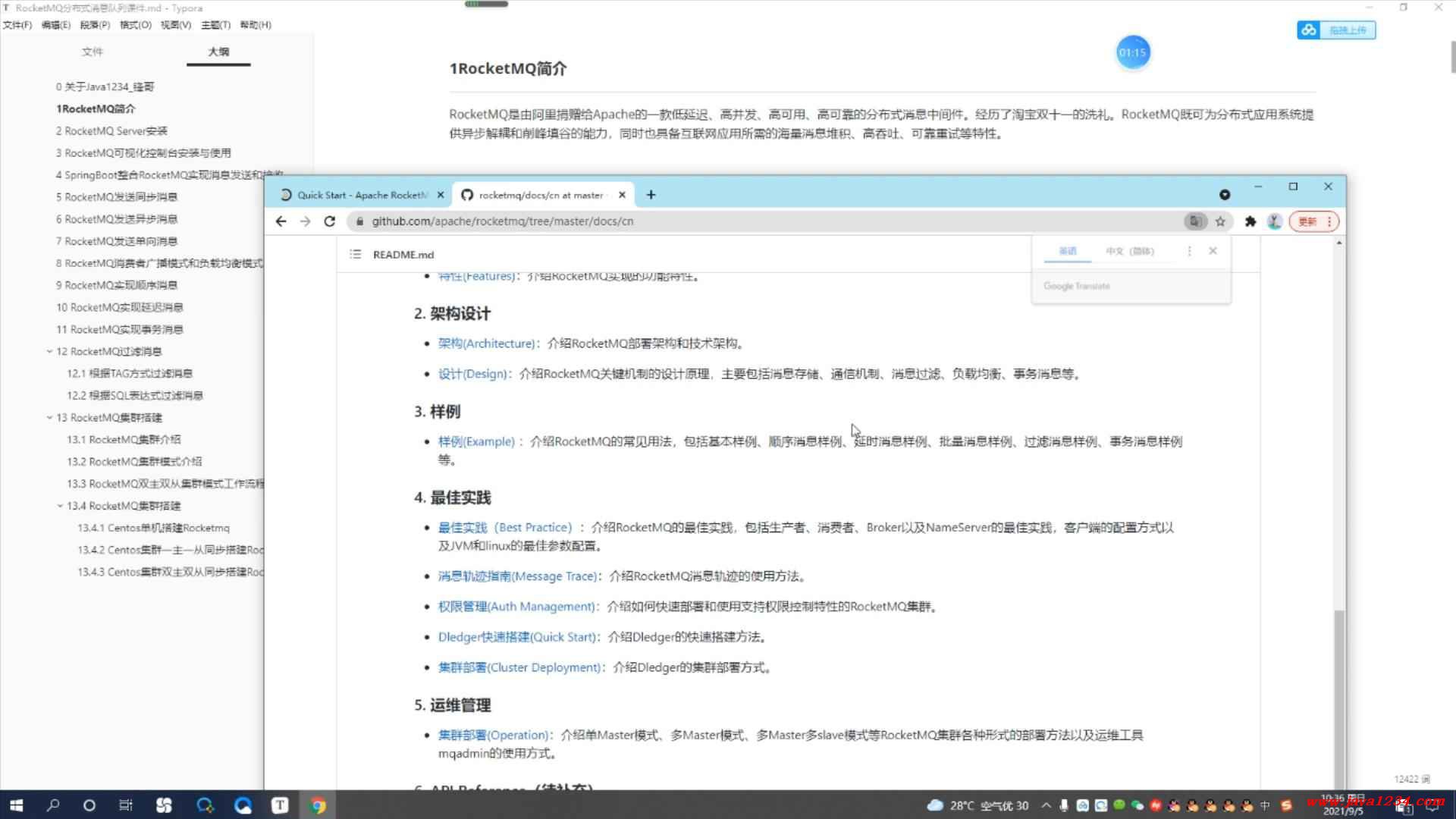Open Chrome from the taskbar
1456x819 pixels.
tap(318, 805)
